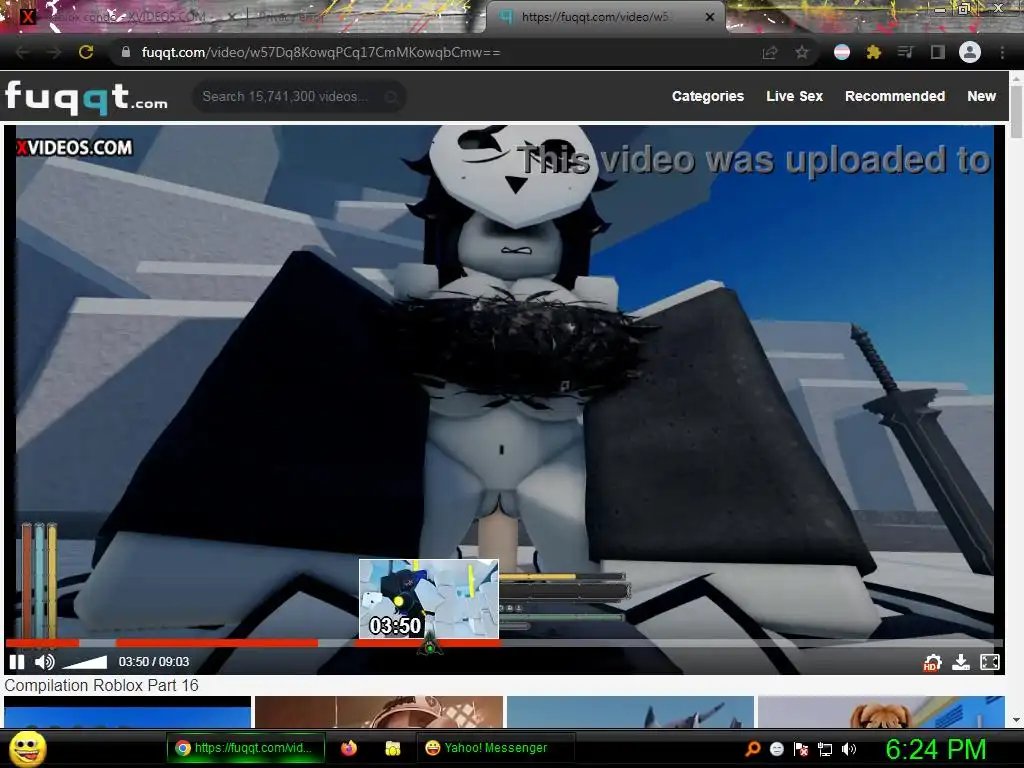Open the flag with red X tray icon
1024x768 pixels.
pyautogui.click(x=801, y=749)
